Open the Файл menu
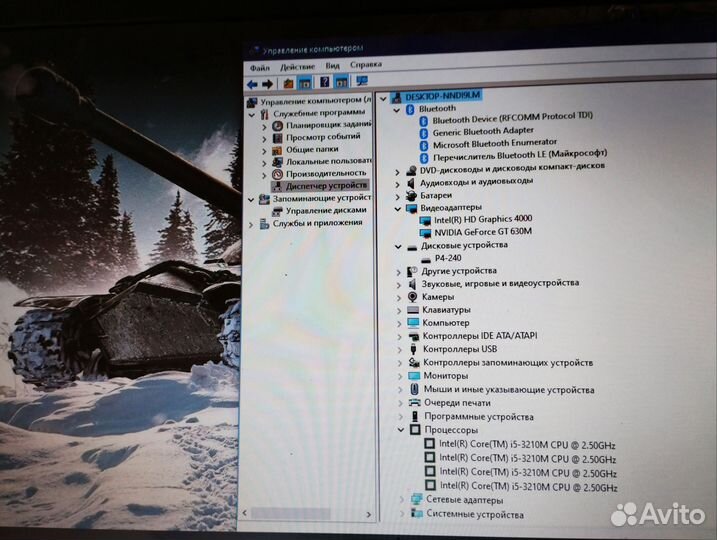Viewport: 717px width, 540px height. pyautogui.click(x=260, y=67)
